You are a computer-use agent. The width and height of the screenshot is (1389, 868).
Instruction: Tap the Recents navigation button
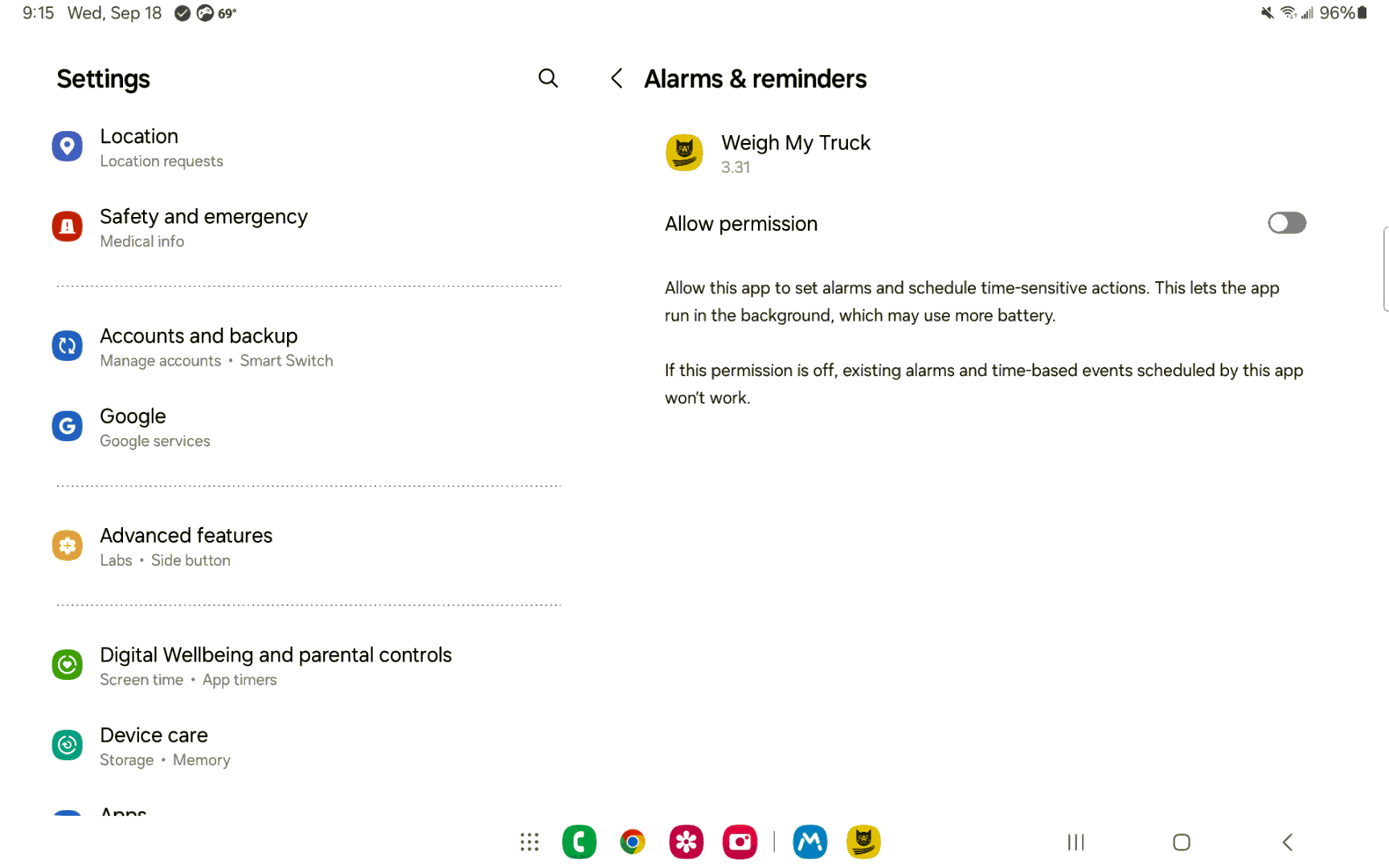(x=1076, y=841)
